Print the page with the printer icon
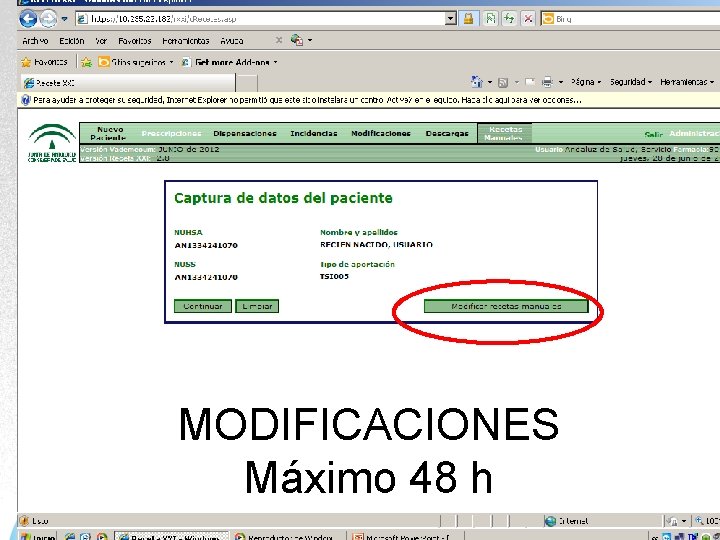 (547, 82)
